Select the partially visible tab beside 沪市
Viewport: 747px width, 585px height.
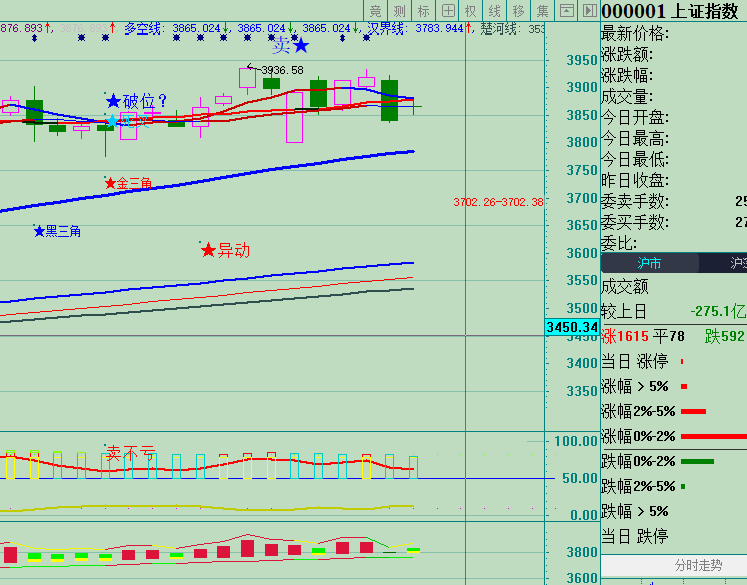click(x=728, y=264)
